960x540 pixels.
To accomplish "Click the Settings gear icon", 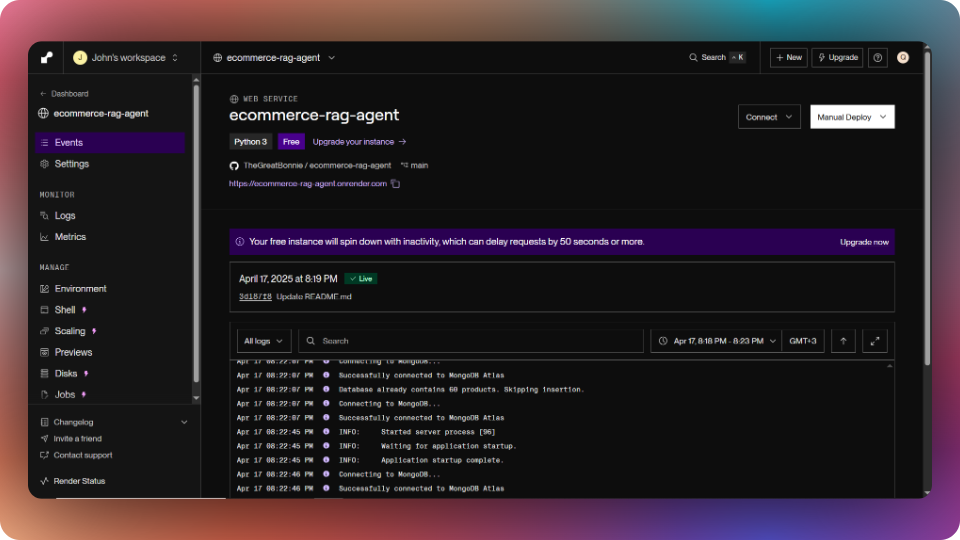I will point(44,164).
